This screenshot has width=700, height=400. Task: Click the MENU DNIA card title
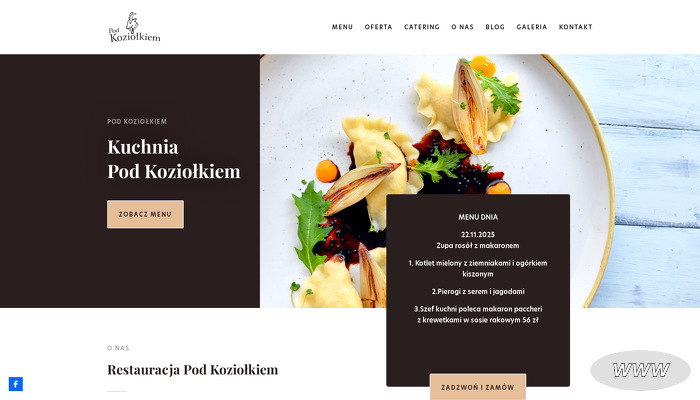point(478,217)
